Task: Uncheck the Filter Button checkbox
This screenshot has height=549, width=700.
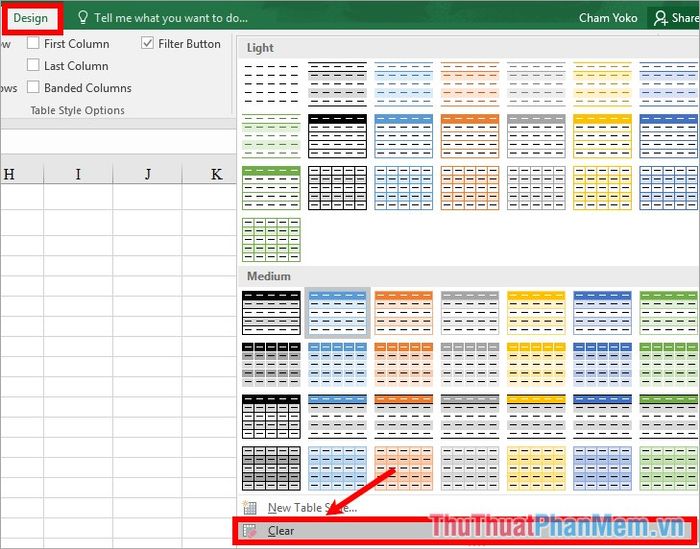Action: pos(148,44)
